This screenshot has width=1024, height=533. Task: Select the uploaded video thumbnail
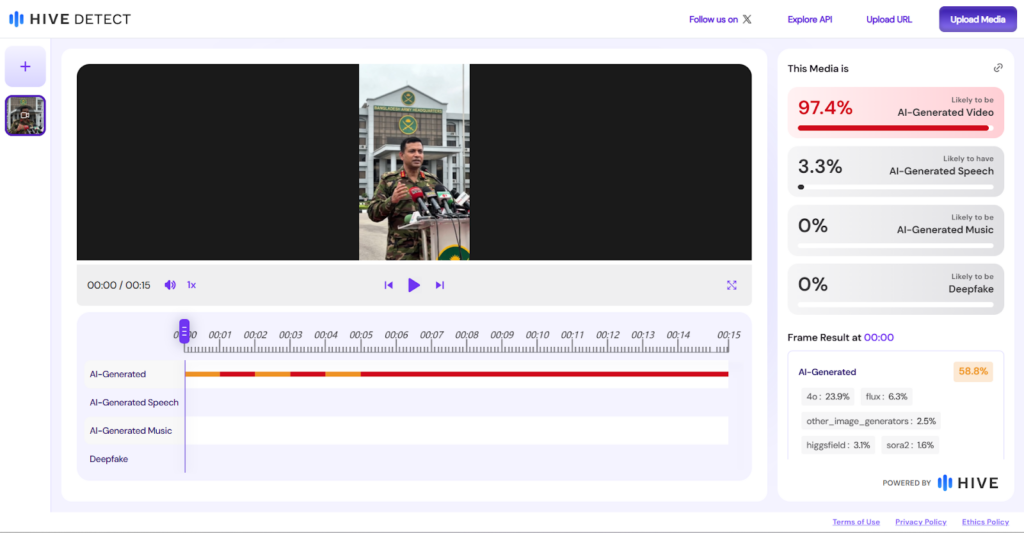pyautogui.click(x=25, y=116)
